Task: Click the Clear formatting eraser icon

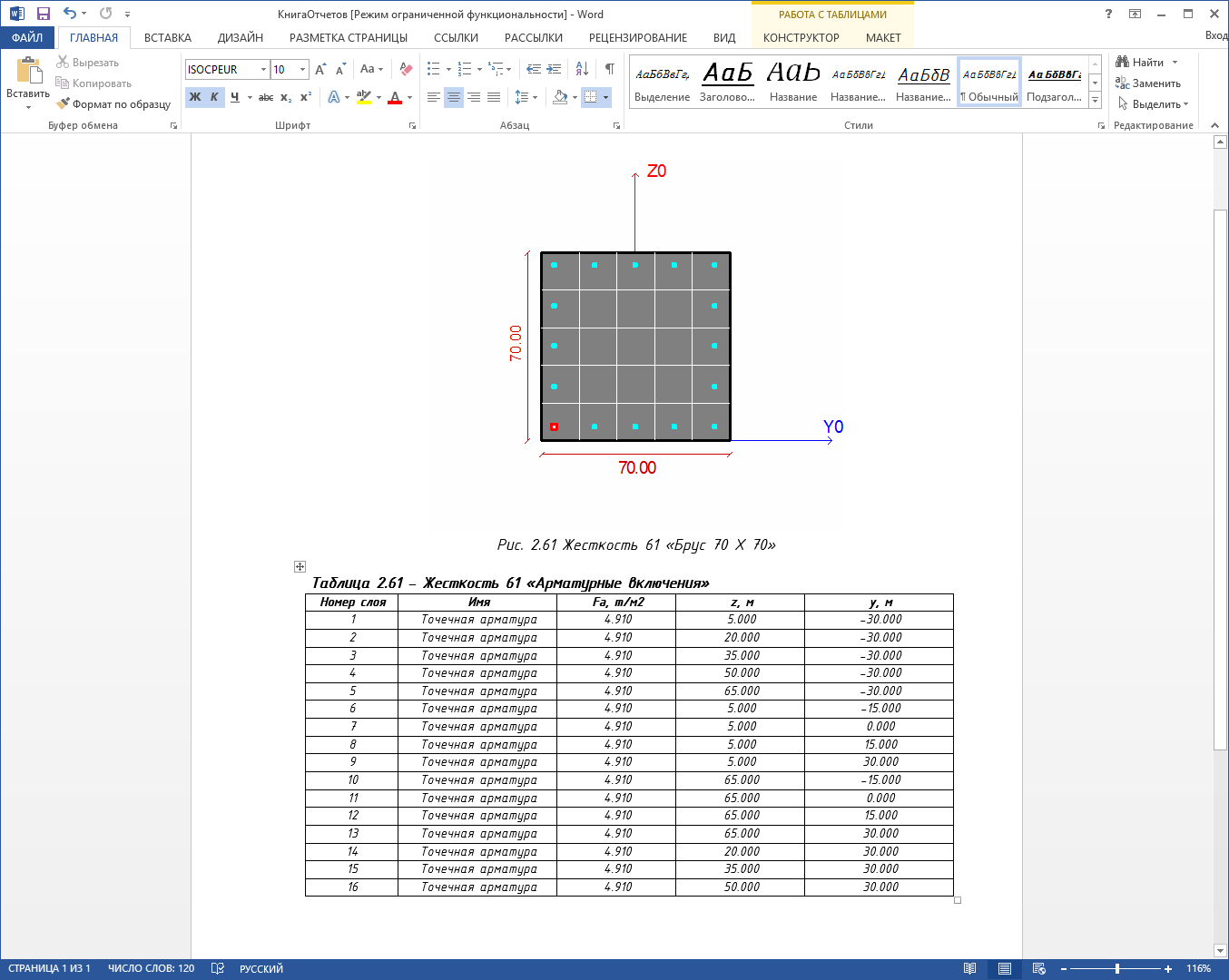Action: pos(406,69)
